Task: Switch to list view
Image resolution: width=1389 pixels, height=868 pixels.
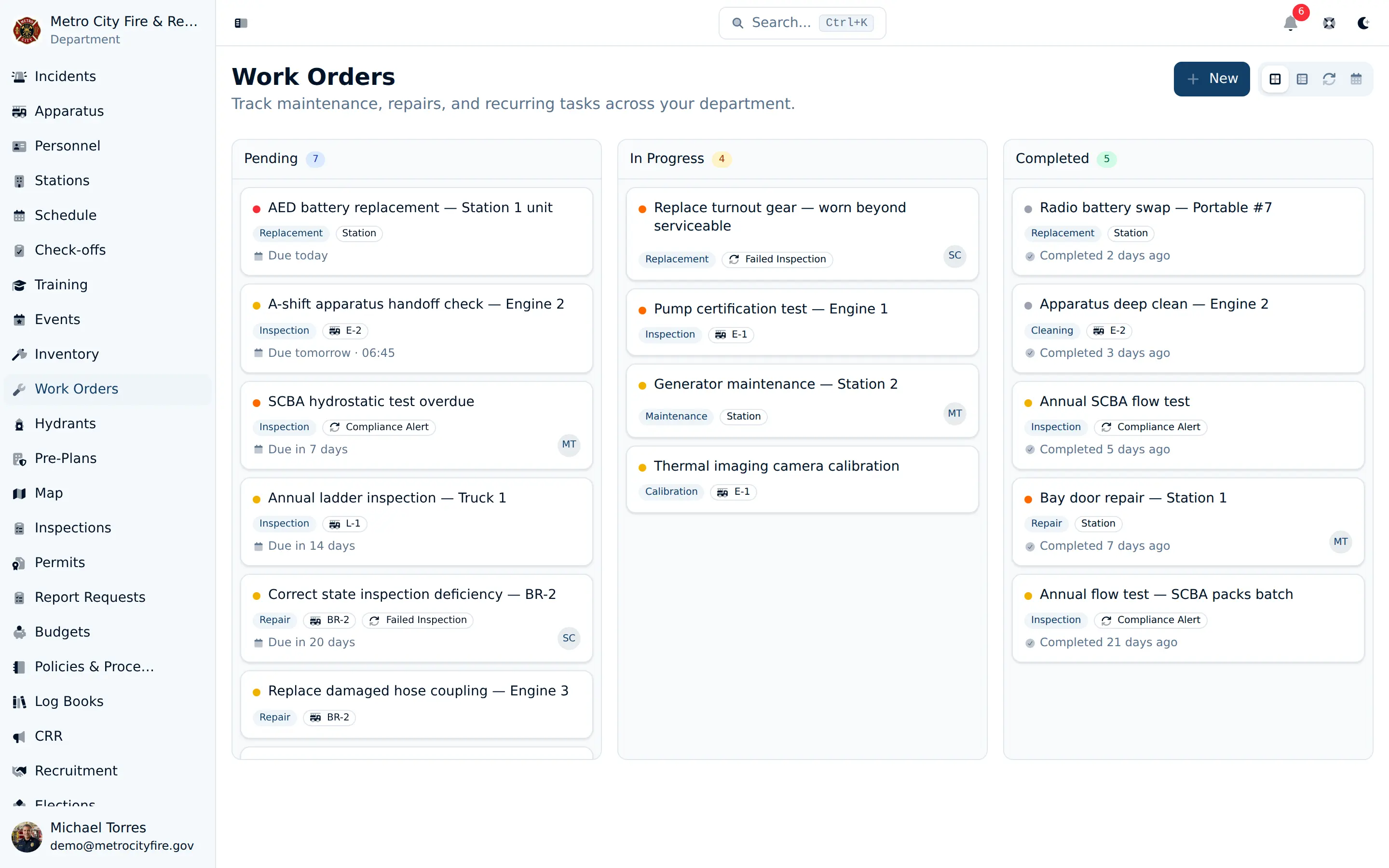Action: [1302, 79]
